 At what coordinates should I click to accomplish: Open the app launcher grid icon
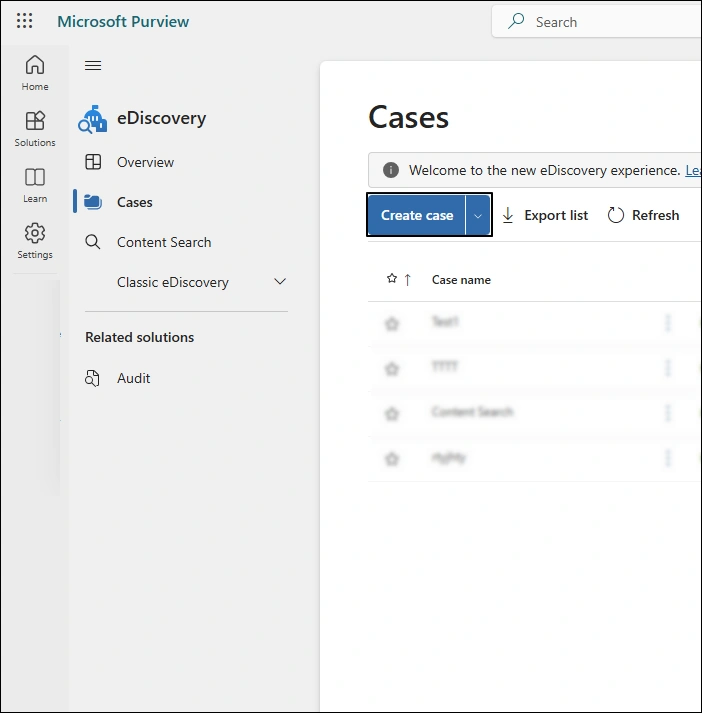point(24,21)
